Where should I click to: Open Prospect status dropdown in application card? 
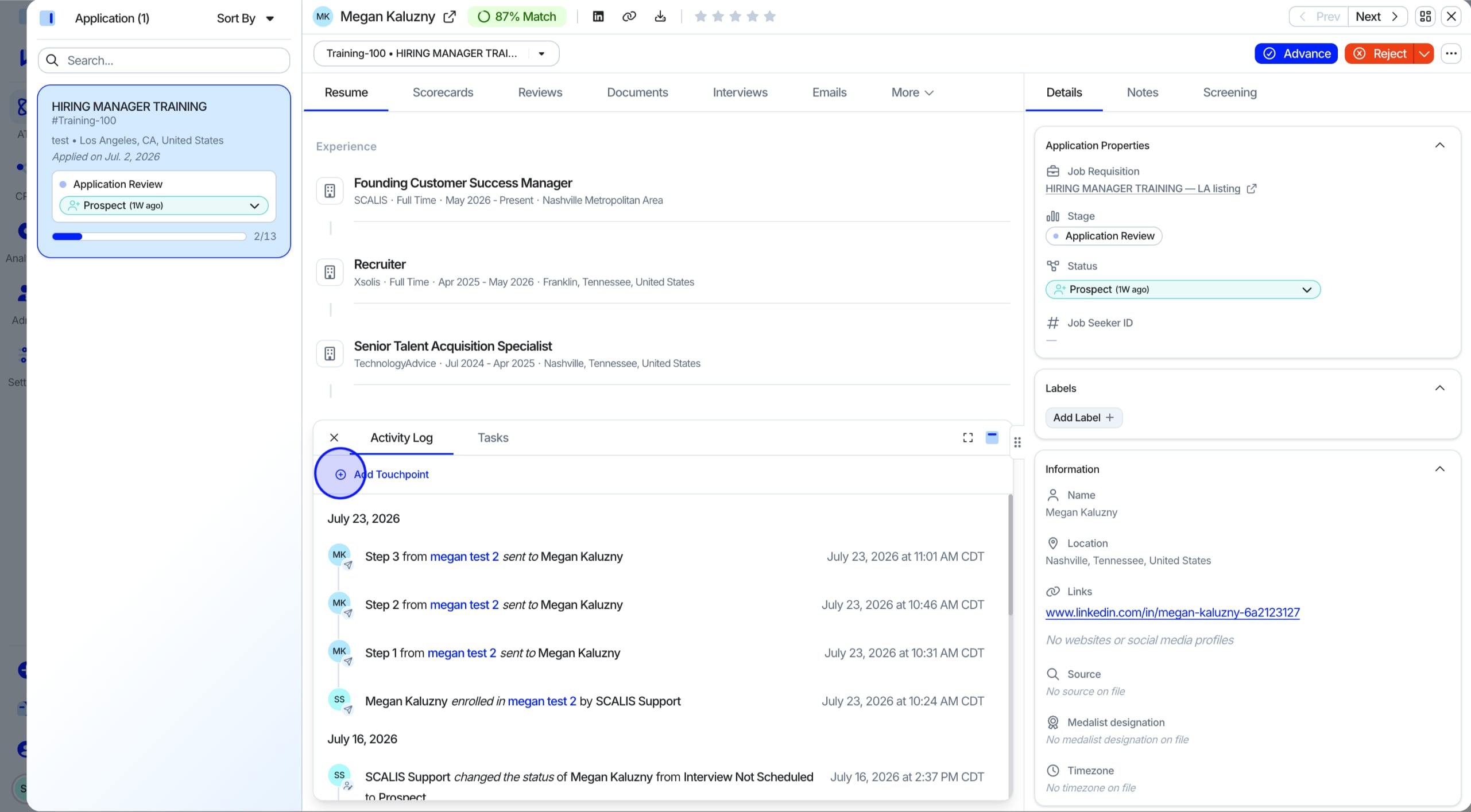164,205
